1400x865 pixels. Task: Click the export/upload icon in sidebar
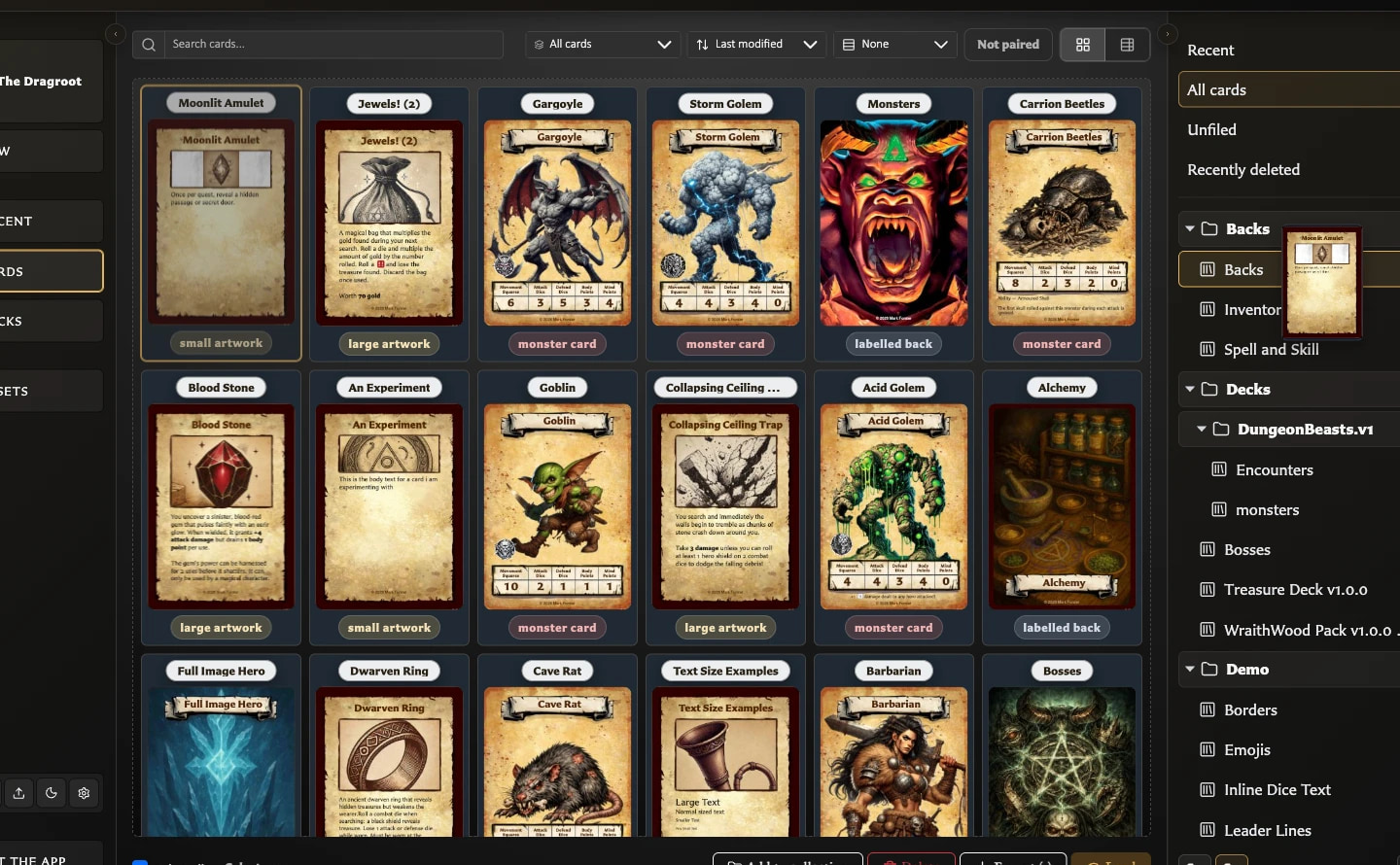click(x=18, y=793)
